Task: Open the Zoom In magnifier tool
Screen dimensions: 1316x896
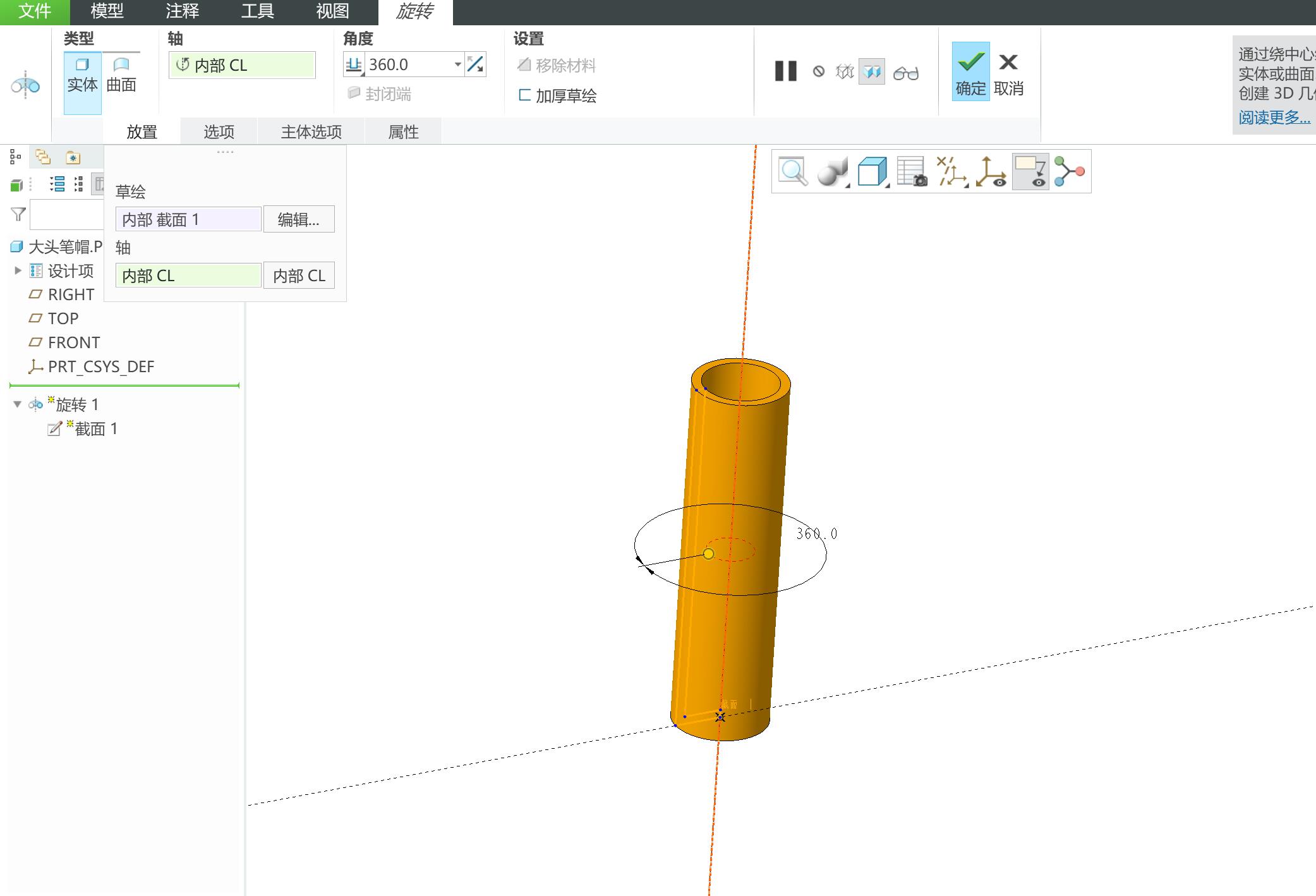Action: [793, 171]
